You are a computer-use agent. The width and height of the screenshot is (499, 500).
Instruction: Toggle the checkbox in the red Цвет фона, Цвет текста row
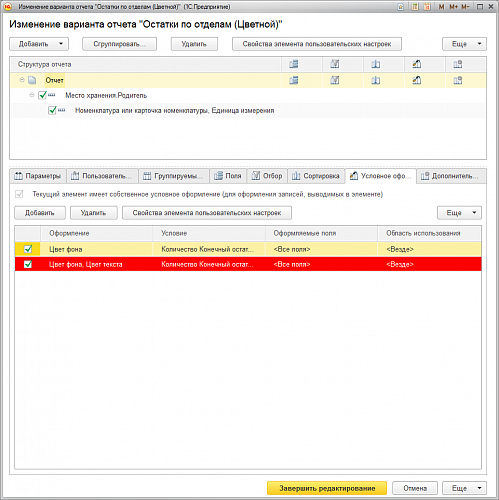[x=28, y=264]
